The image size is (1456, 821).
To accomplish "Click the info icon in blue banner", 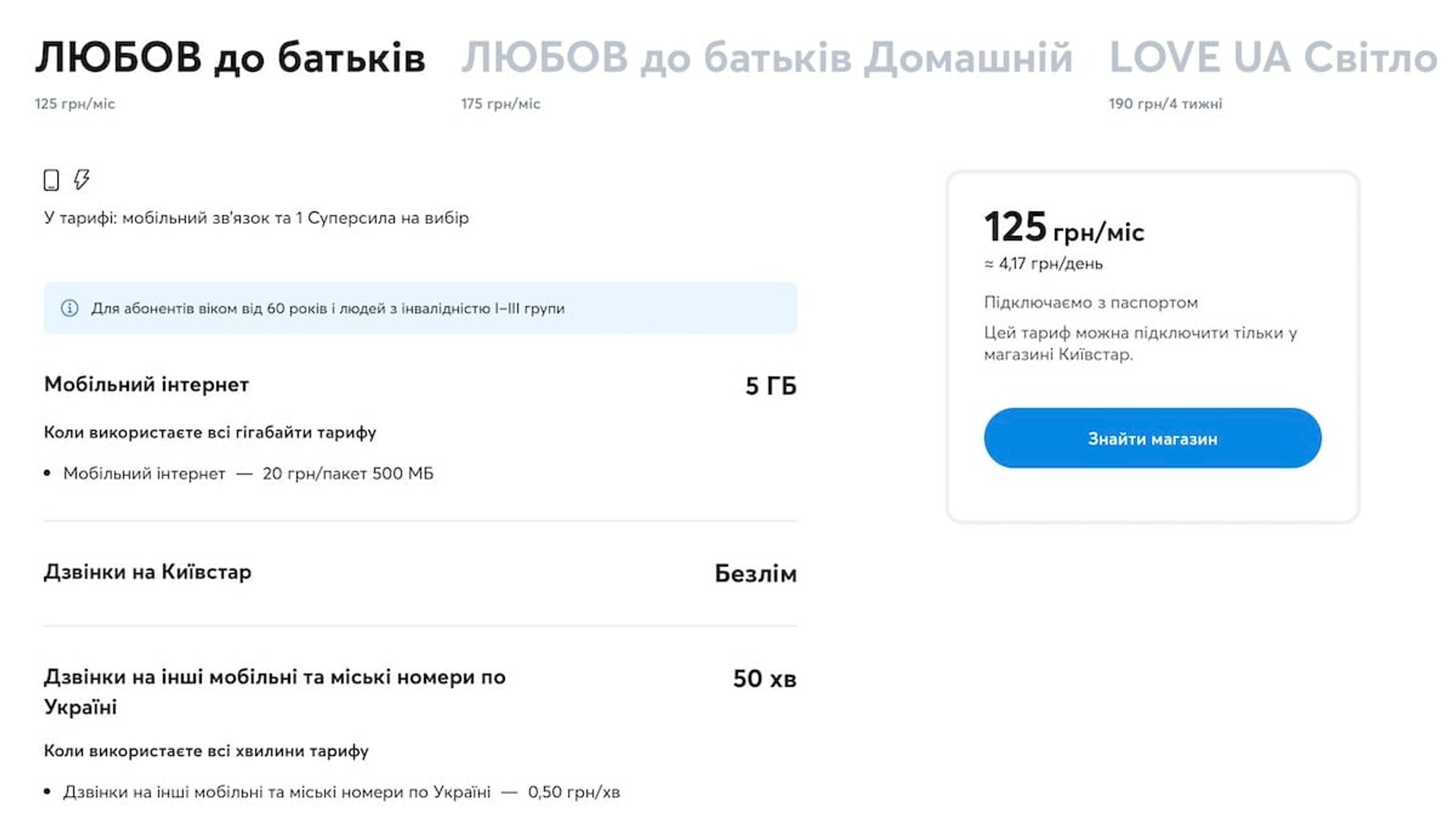I will 69,308.
